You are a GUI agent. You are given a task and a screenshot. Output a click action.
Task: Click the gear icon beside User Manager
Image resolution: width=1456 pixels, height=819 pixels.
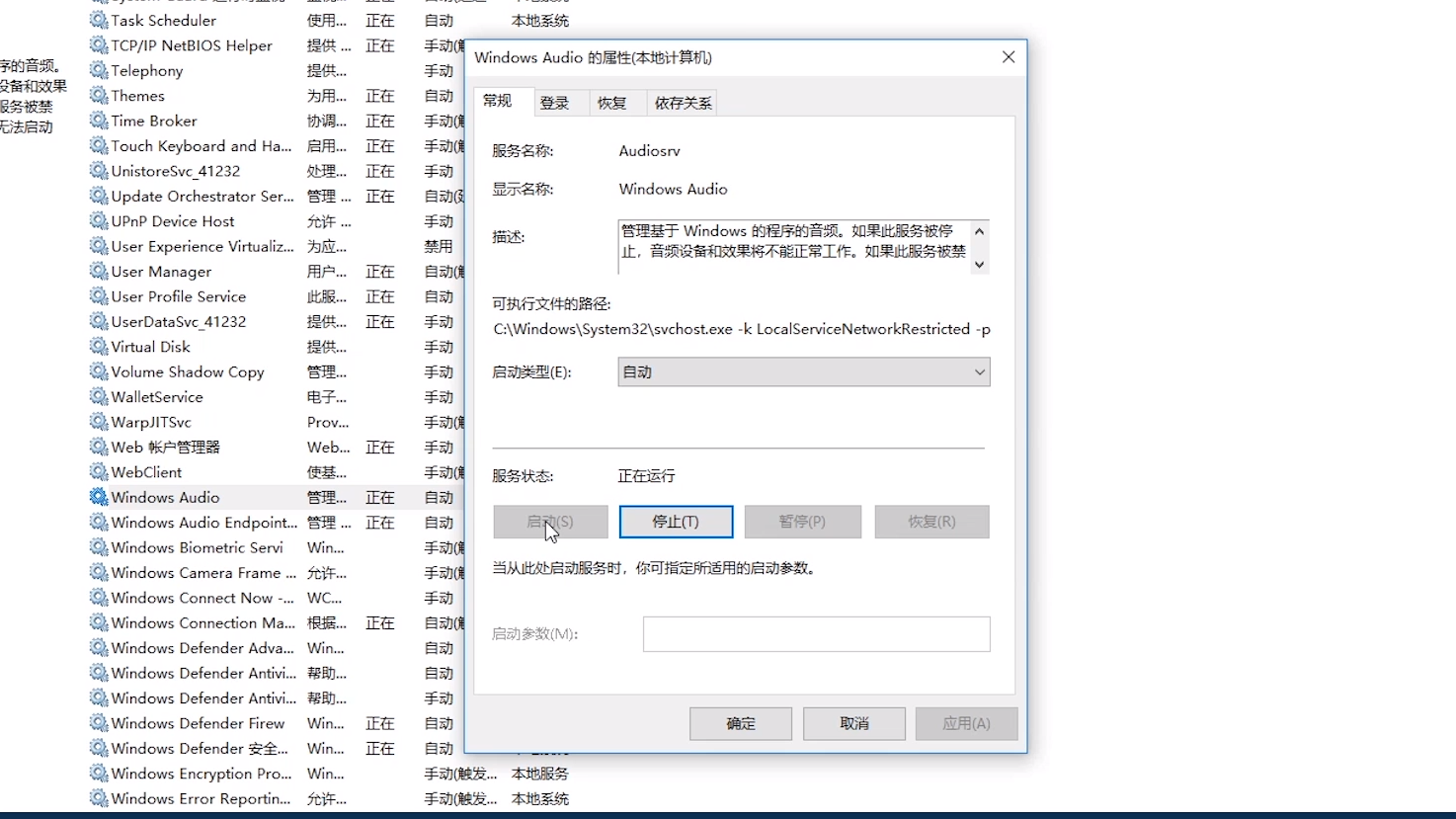[x=99, y=271]
